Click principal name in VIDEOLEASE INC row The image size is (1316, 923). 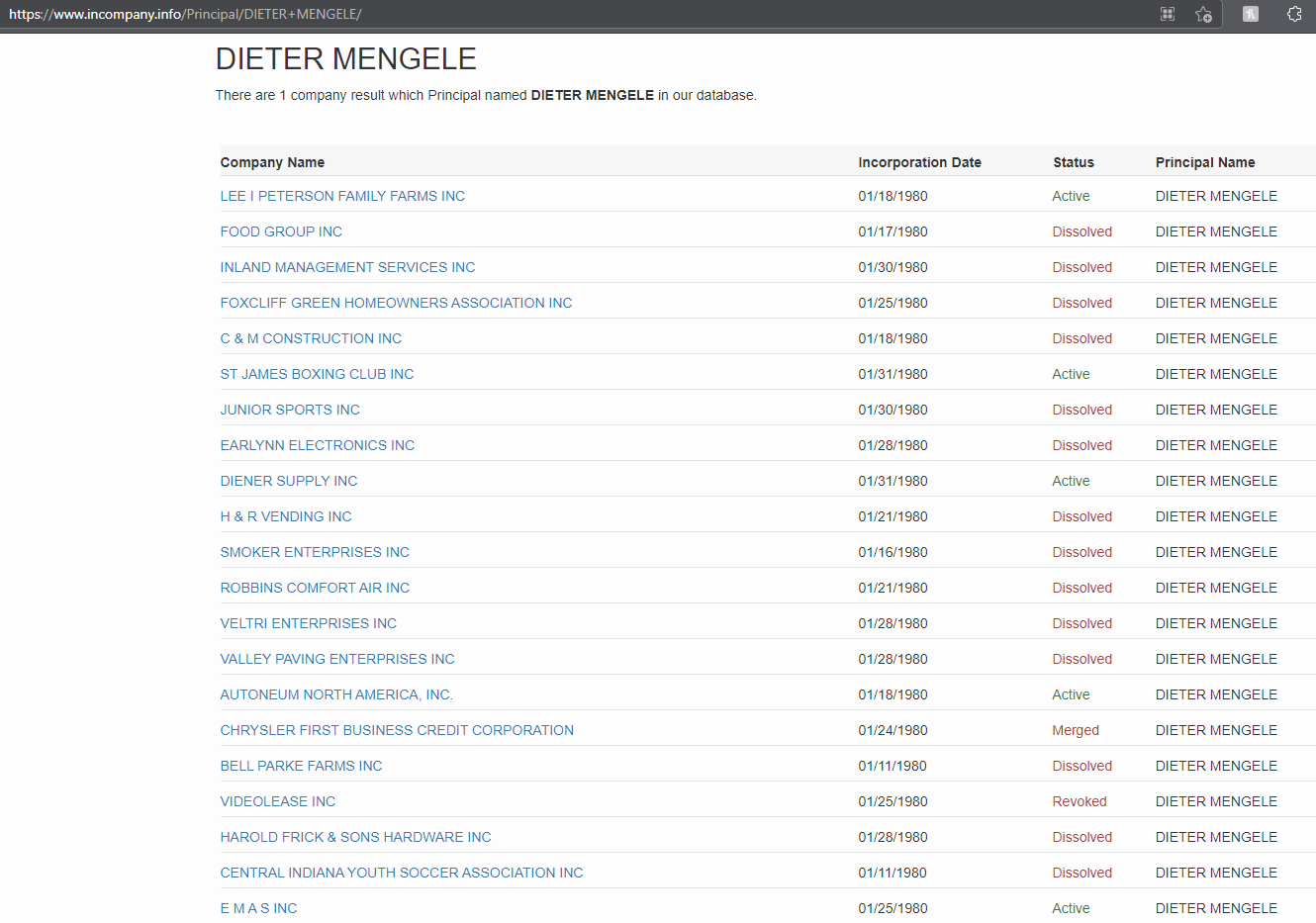point(1216,801)
